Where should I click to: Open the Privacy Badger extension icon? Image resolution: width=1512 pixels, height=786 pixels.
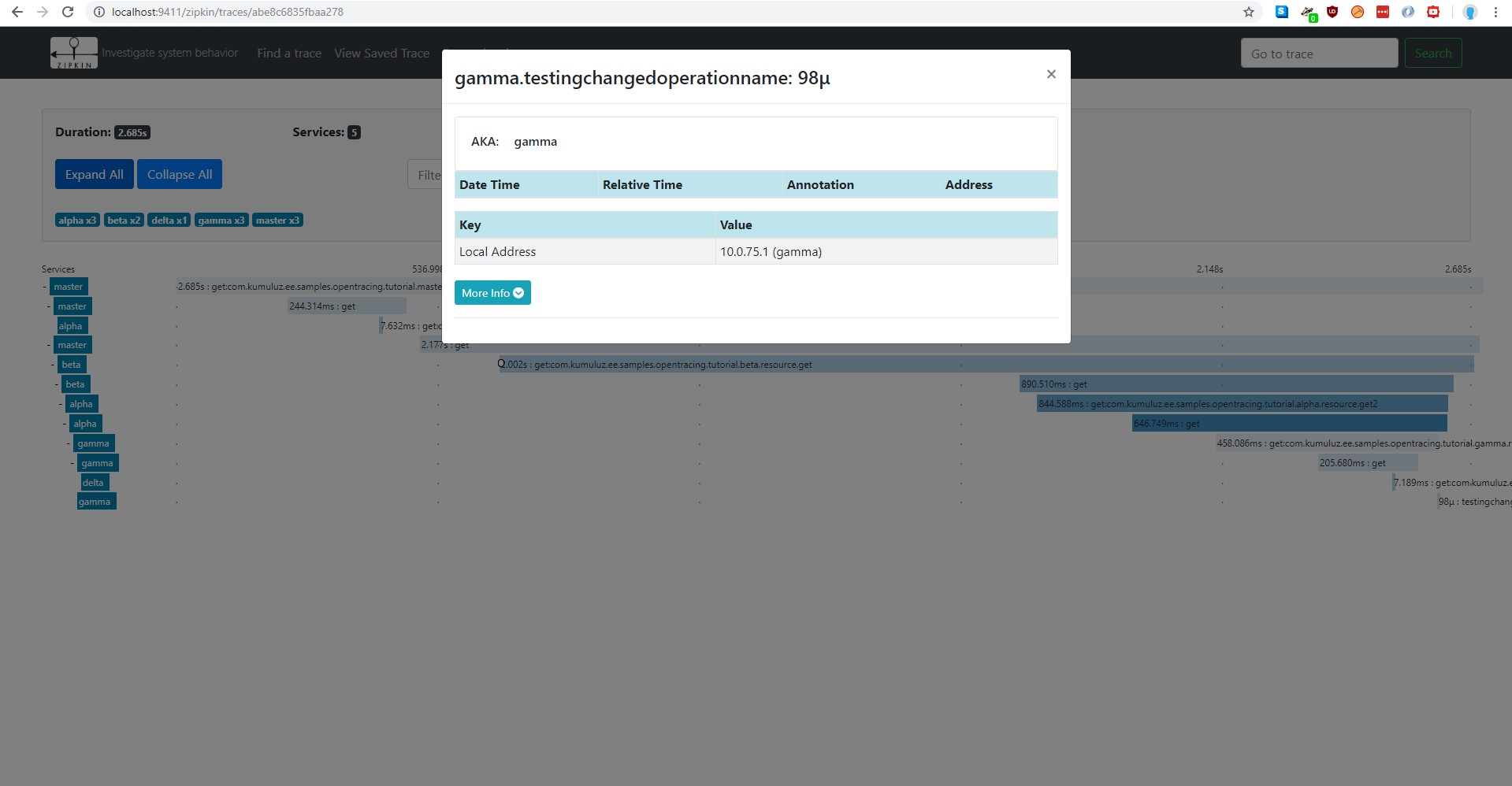(1308, 13)
